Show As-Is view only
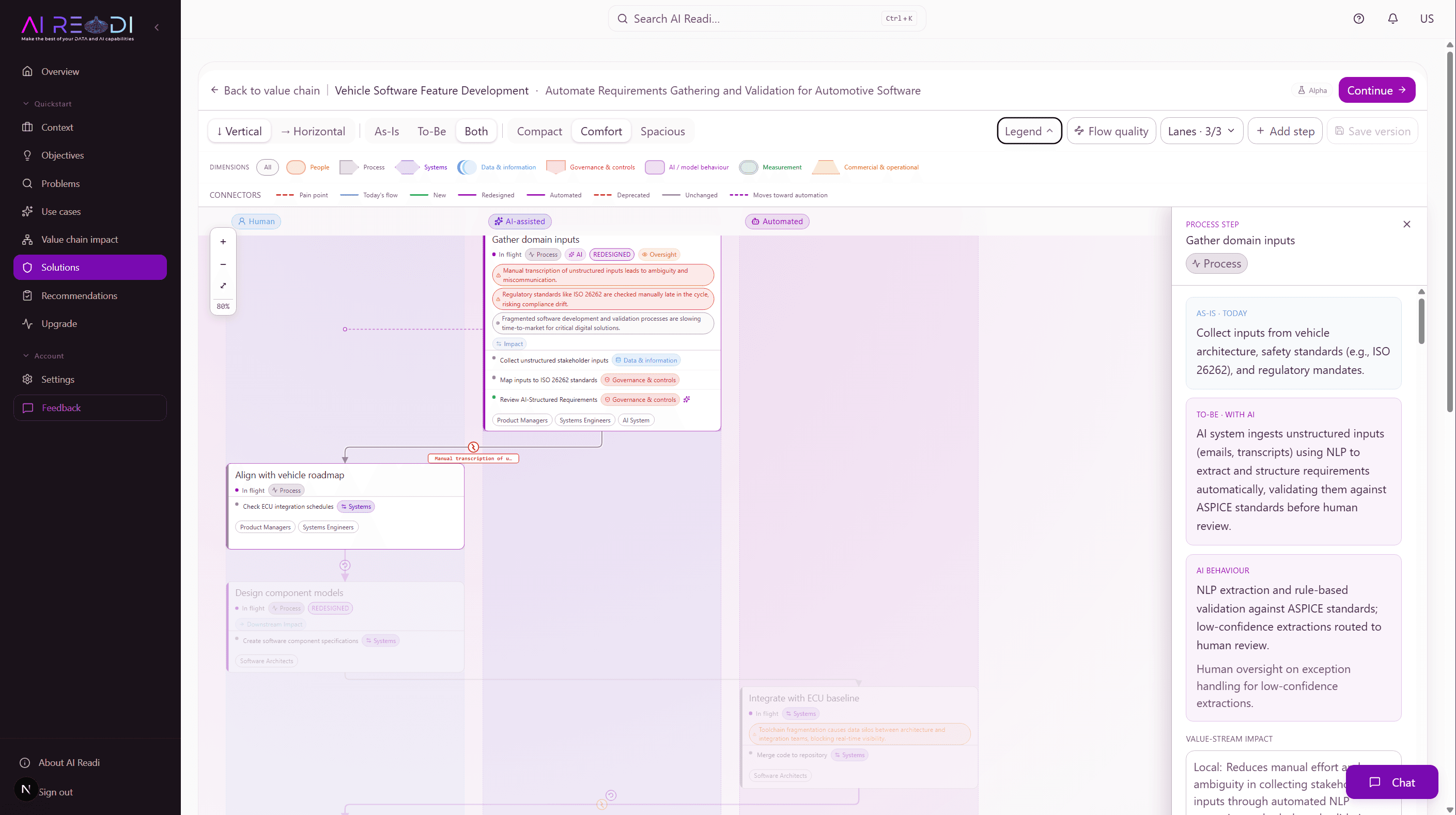The width and height of the screenshot is (1456, 815). point(386,131)
